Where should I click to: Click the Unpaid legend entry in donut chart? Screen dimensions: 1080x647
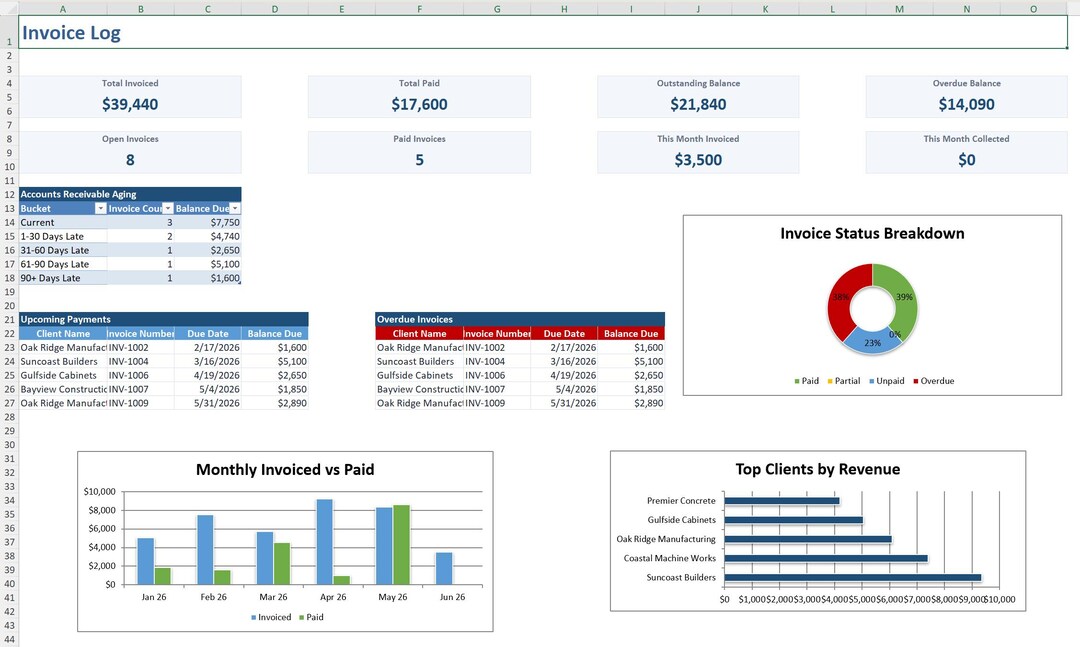point(886,381)
